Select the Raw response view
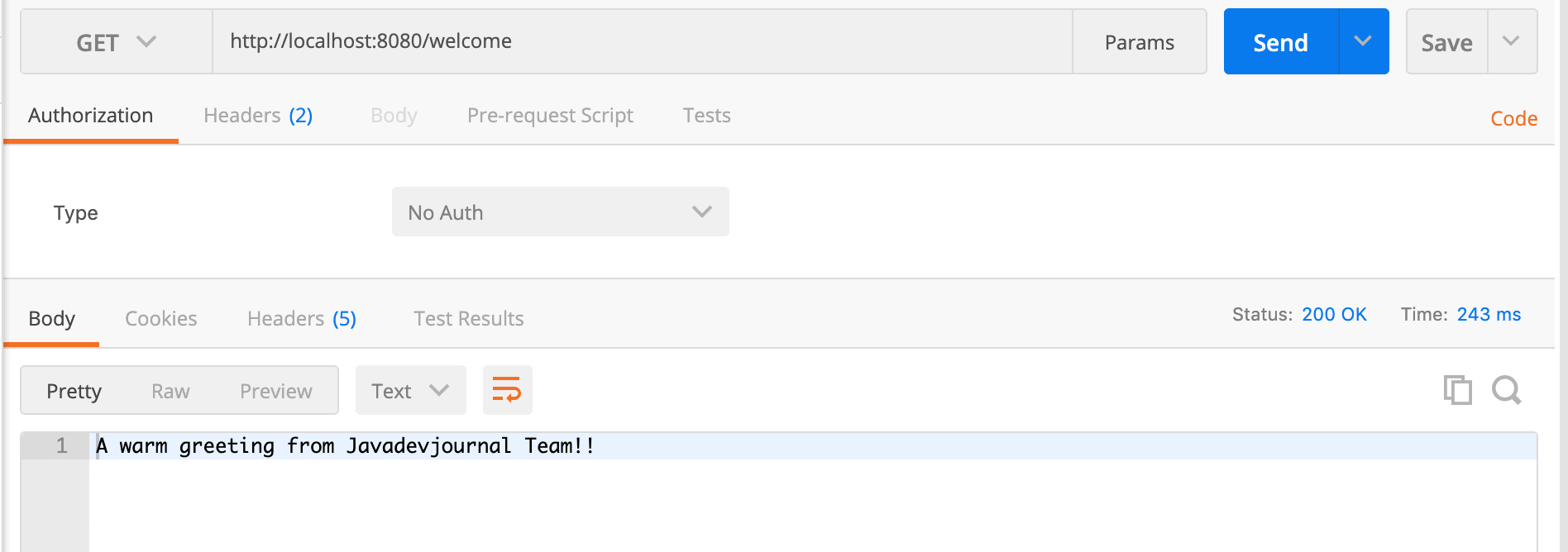Viewport: 1568px width, 552px height. [x=170, y=391]
